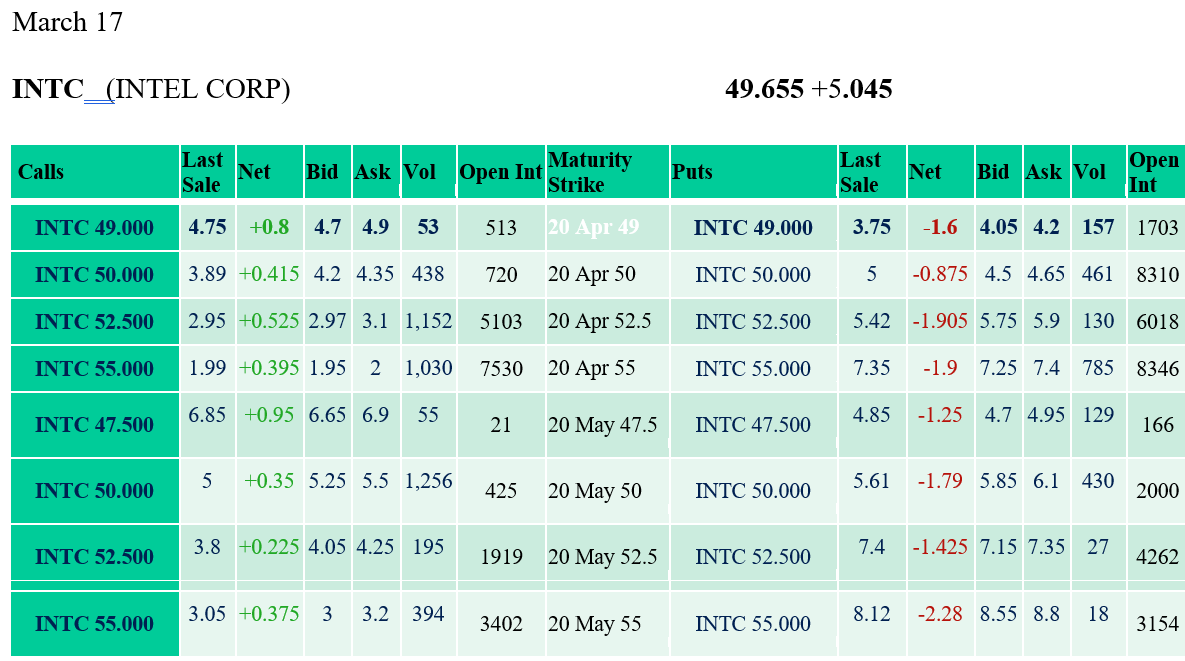Click call last sale value 3.89

(207, 273)
